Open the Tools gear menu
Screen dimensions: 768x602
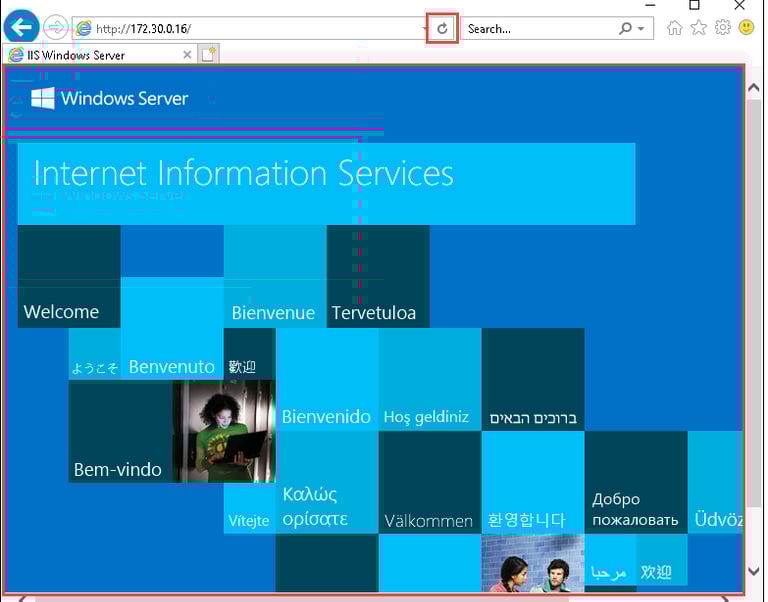click(722, 27)
